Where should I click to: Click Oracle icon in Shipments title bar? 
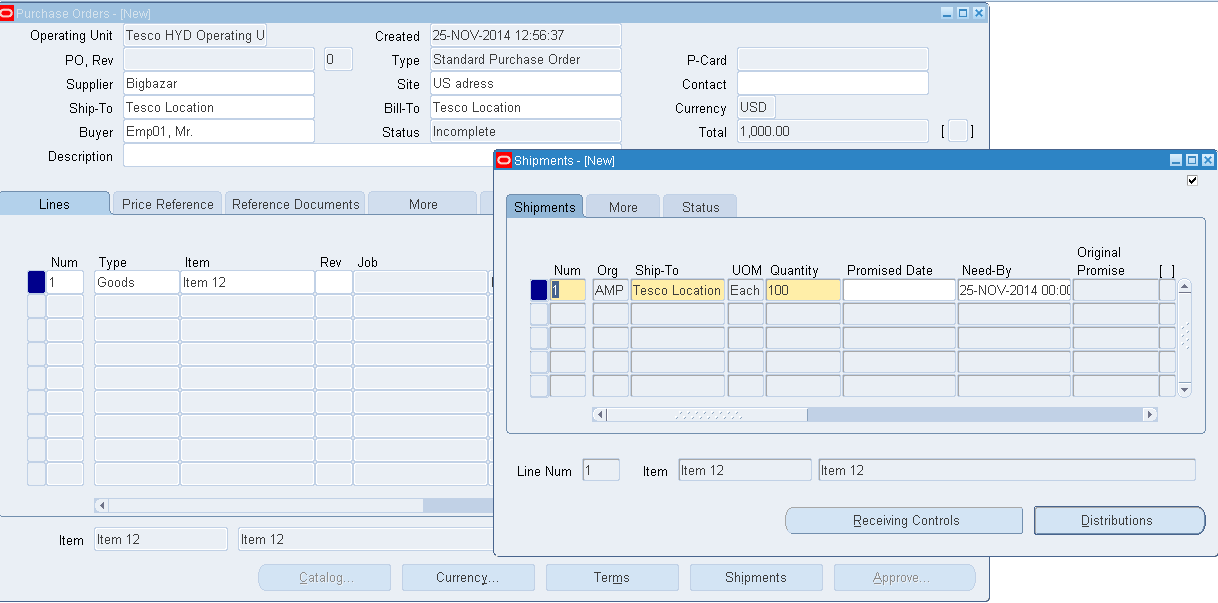504,160
